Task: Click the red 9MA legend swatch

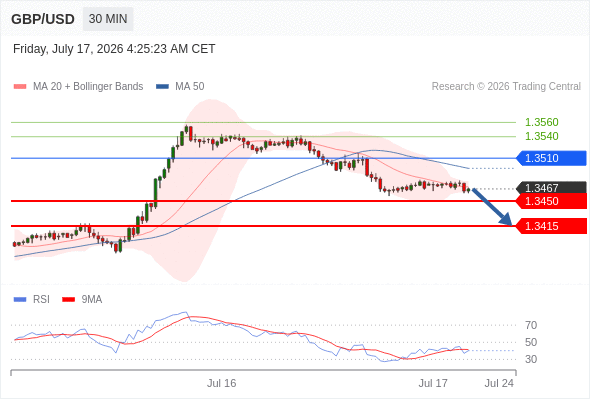Action: [x=68, y=300]
